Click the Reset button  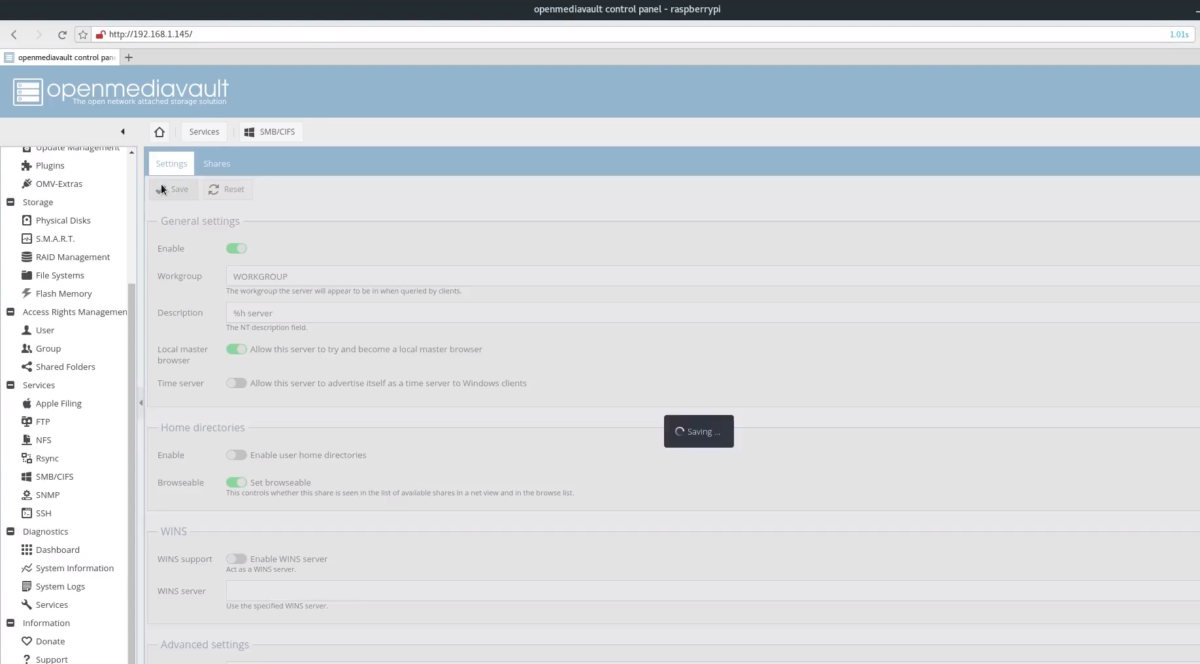point(227,189)
